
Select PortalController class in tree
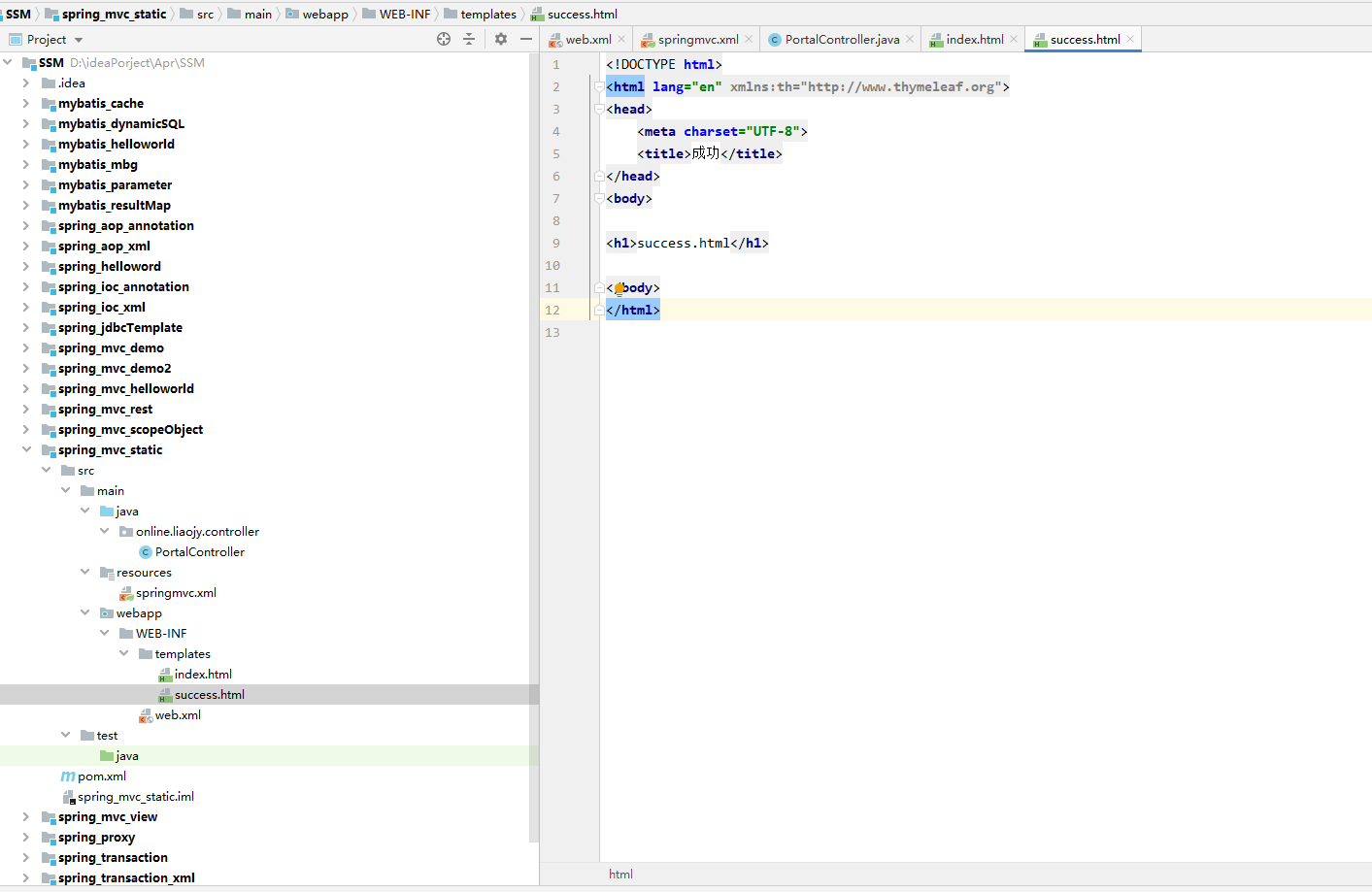[200, 551]
